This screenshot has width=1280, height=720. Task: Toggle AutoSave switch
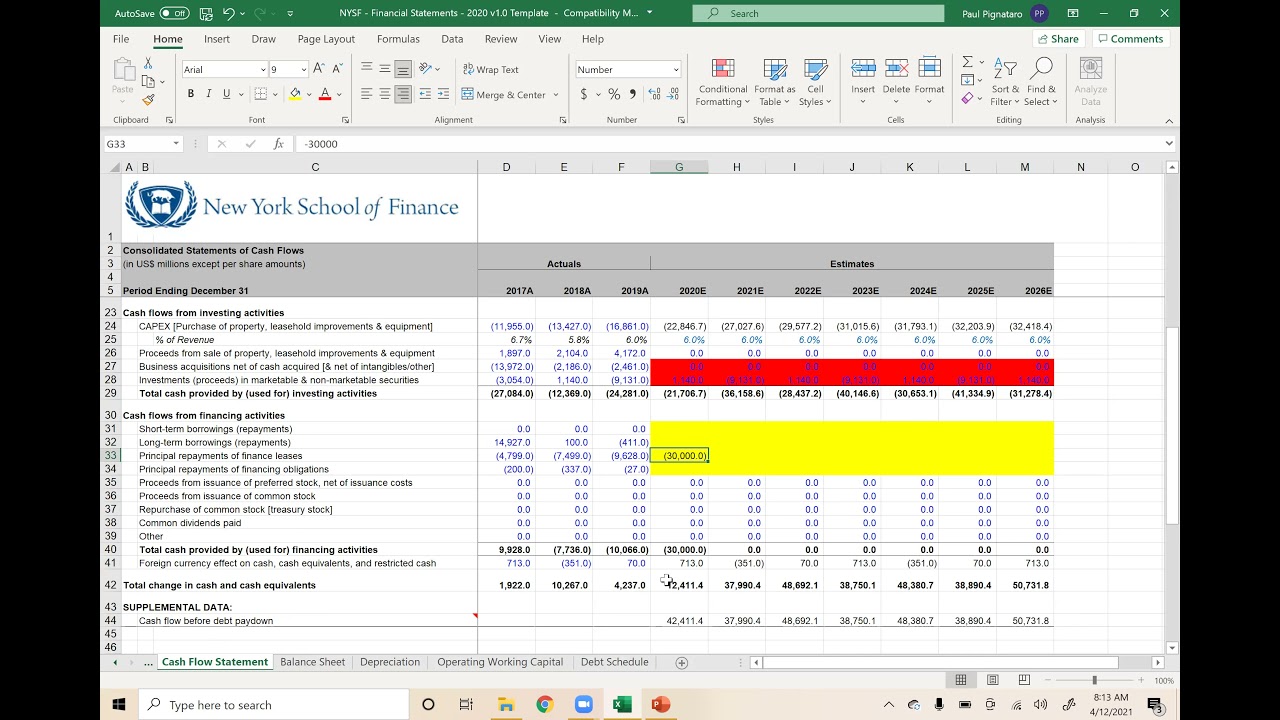click(x=175, y=13)
